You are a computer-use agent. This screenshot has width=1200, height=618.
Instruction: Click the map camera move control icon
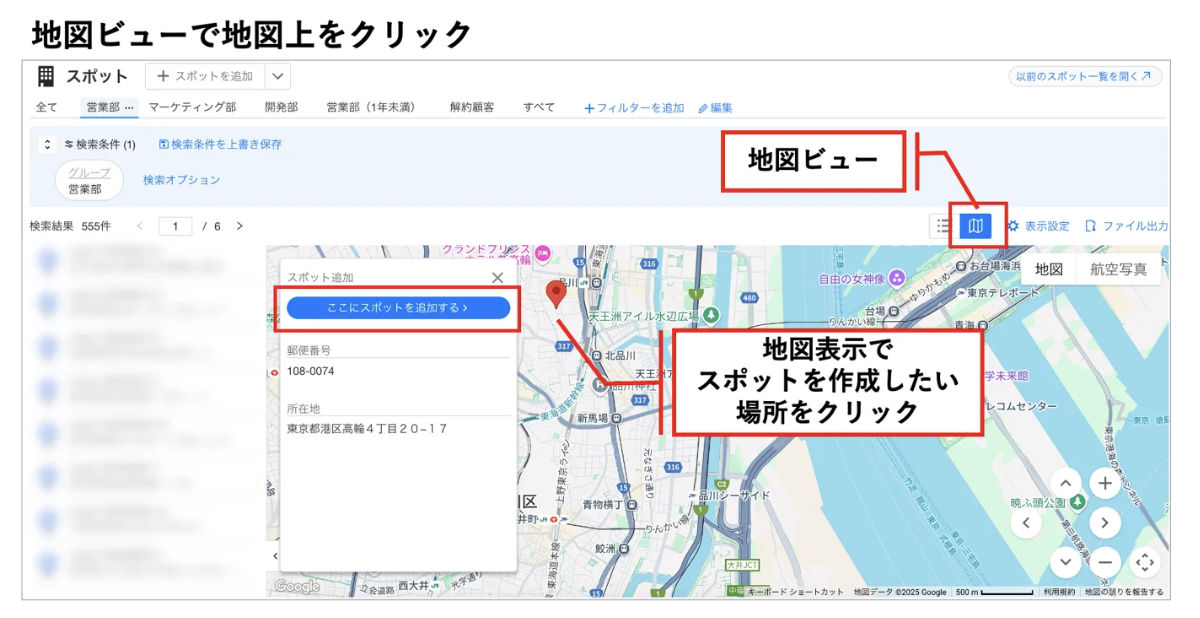point(1144,562)
